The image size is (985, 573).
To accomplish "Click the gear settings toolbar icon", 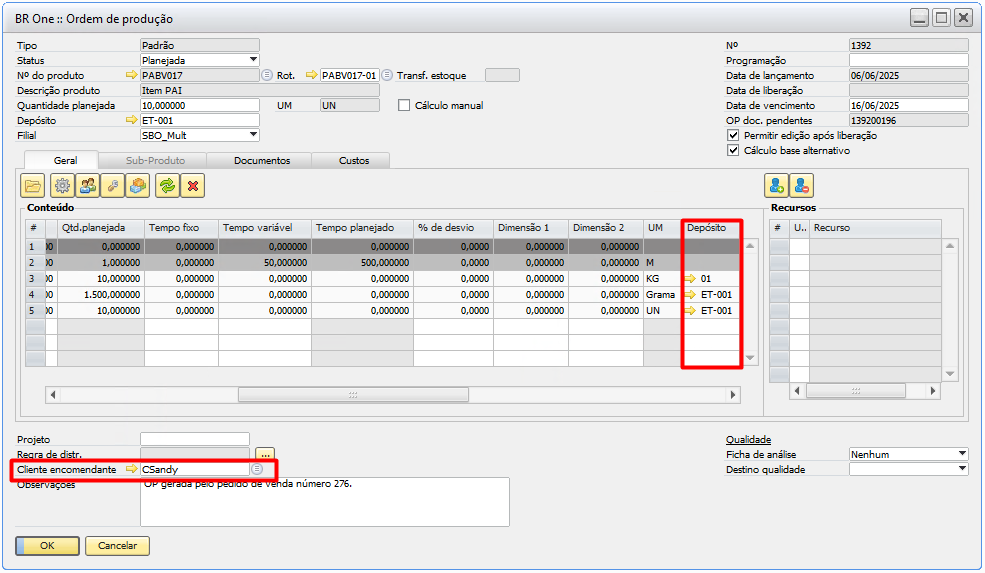I will coord(62,186).
